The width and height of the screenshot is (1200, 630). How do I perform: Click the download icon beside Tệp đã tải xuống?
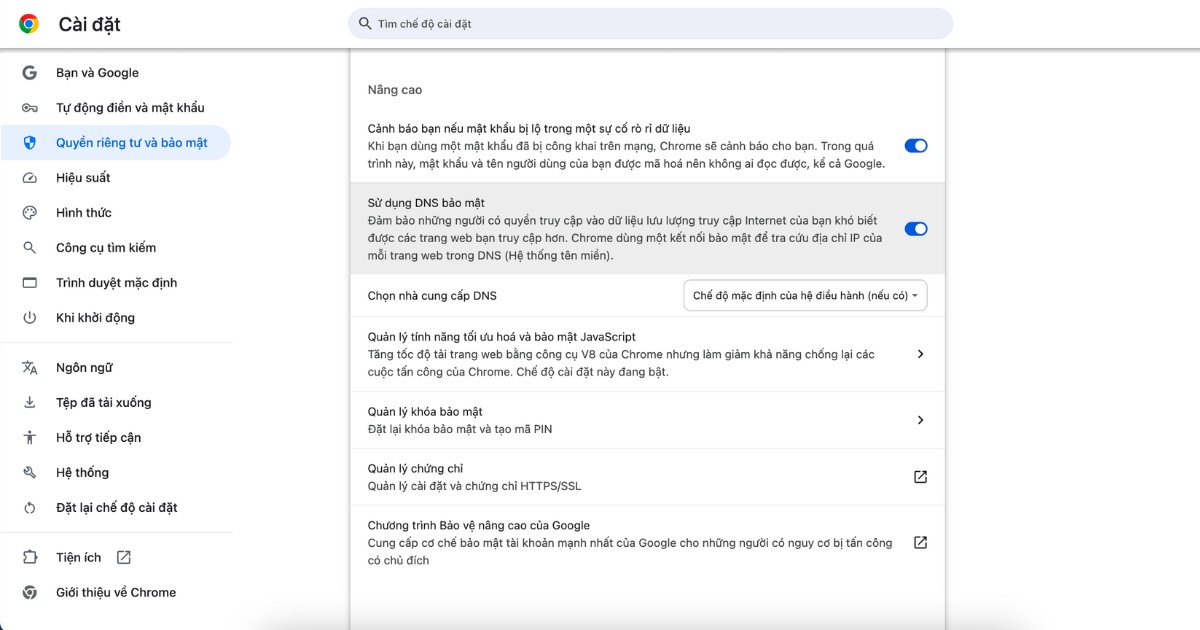coord(29,402)
